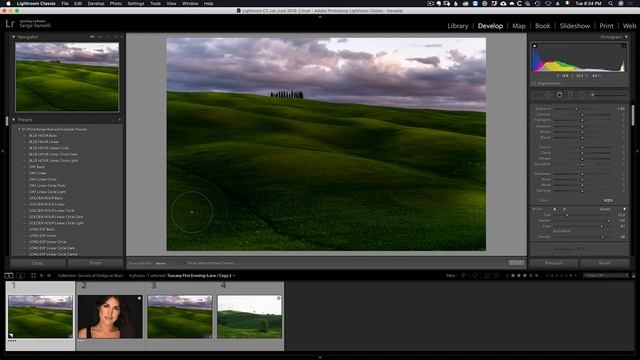The image size is (640, 360).
Task: Open the Tools menu
Action: point(155,3)
